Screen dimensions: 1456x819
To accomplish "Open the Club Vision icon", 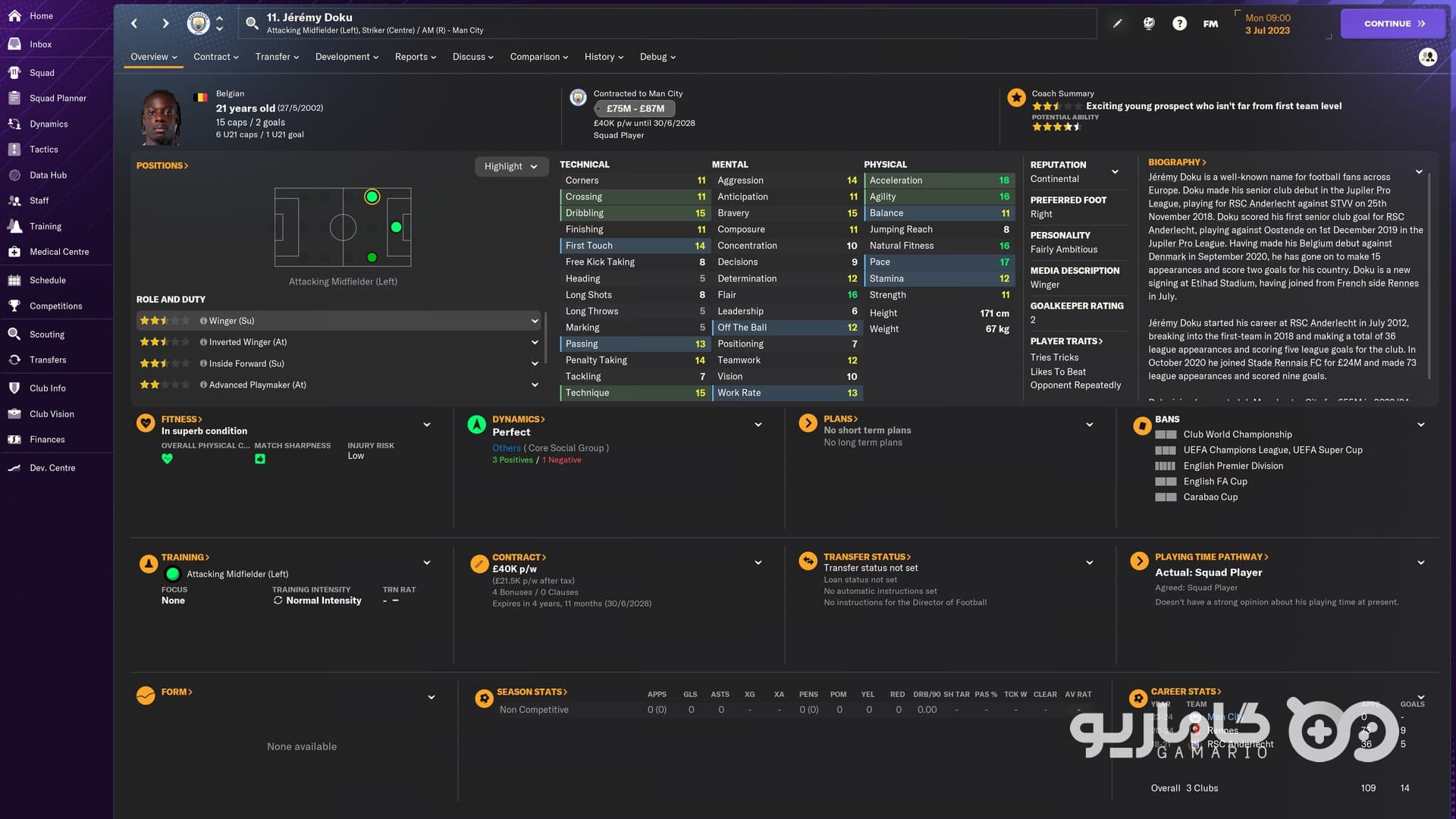I will [14, 414].
